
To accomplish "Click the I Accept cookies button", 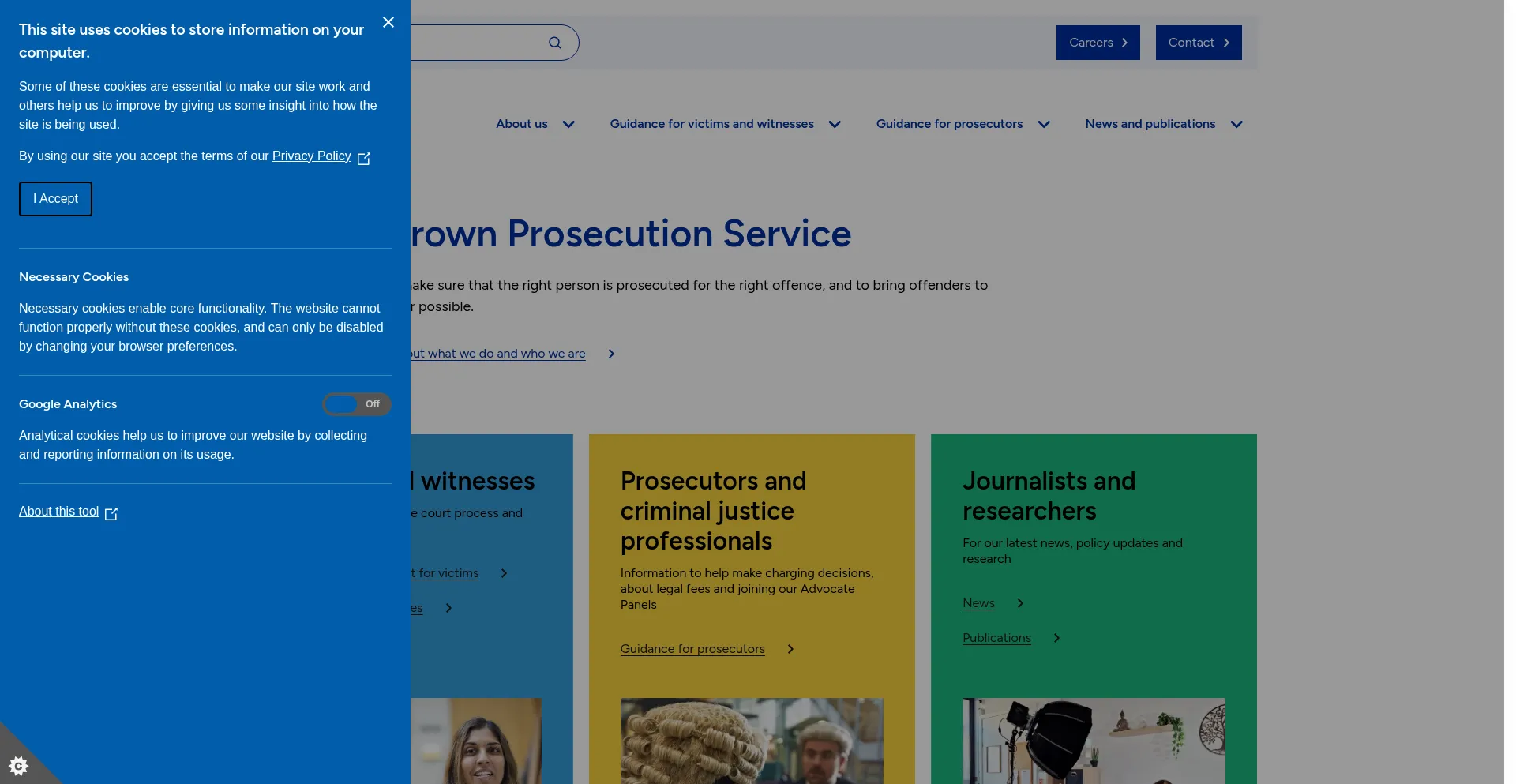I will click(55, 199).
